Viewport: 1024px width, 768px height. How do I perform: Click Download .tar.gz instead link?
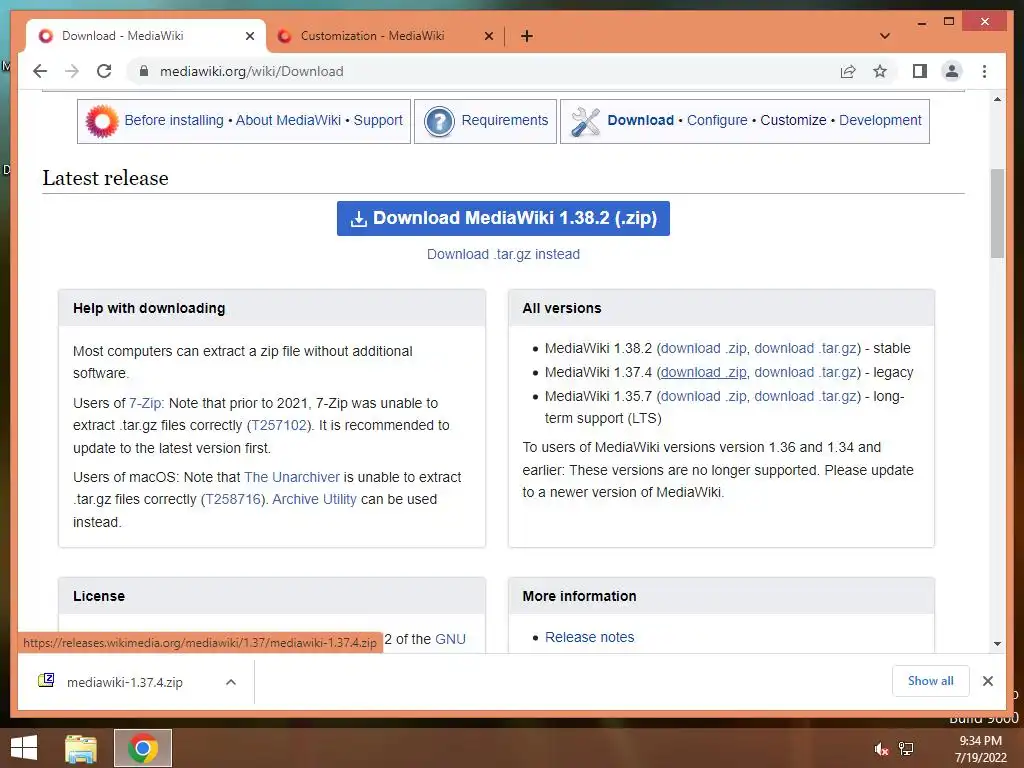point(504,254)
